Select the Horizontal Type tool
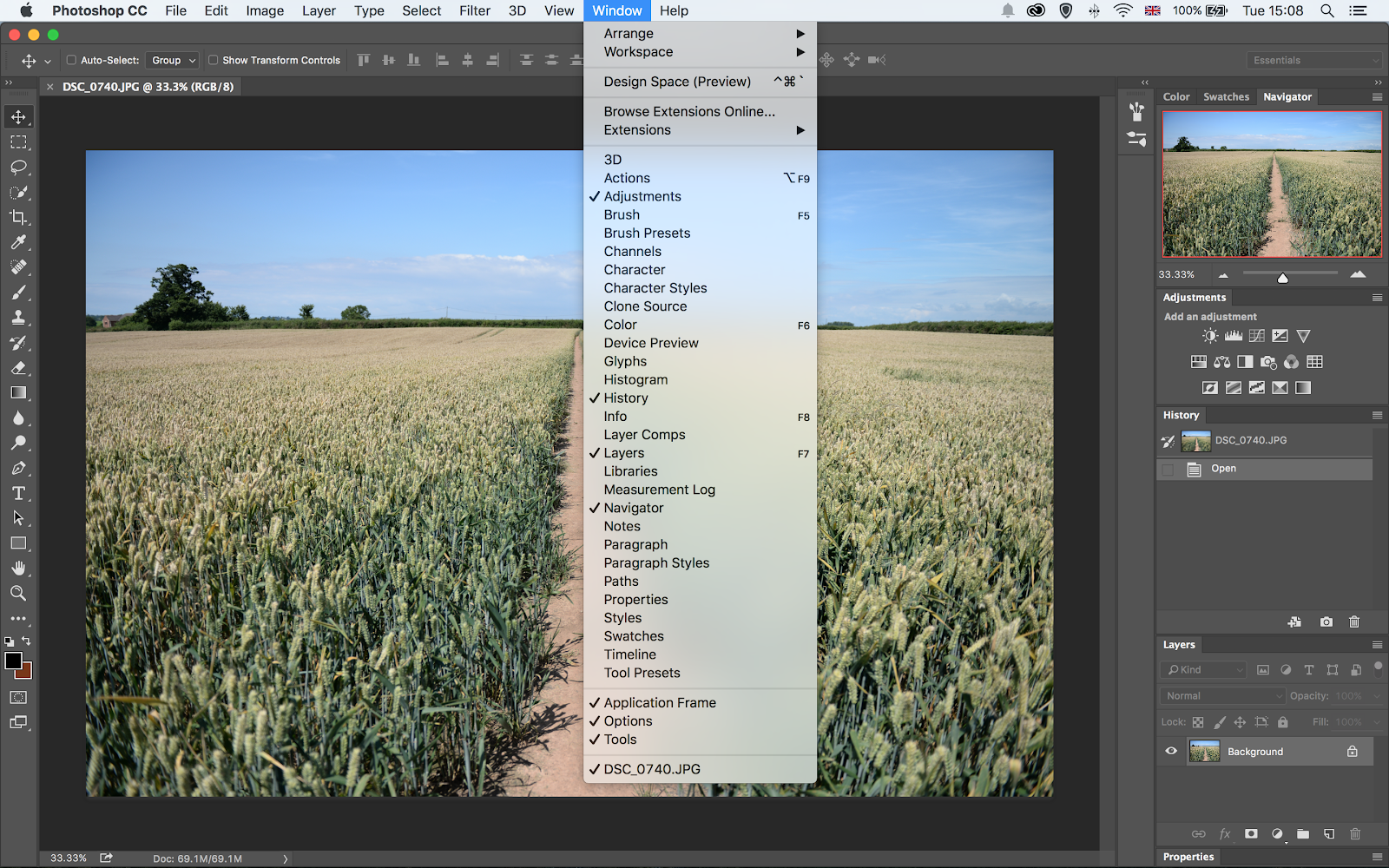Image resolution: width=1389 pixels, height=868 pixels. [18, 493]
